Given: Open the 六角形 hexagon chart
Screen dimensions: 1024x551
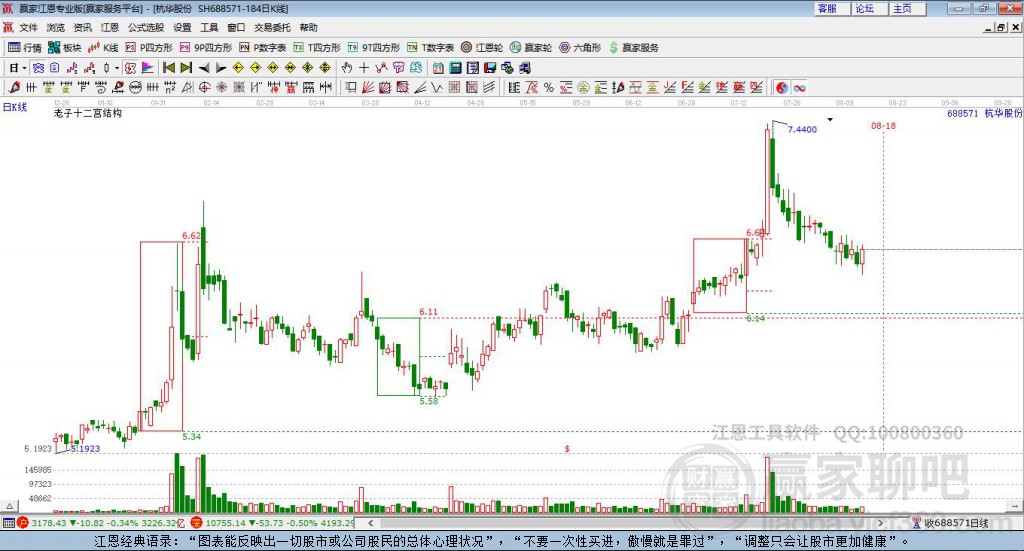Looking at the screenshot, I should tap(580, 48).
